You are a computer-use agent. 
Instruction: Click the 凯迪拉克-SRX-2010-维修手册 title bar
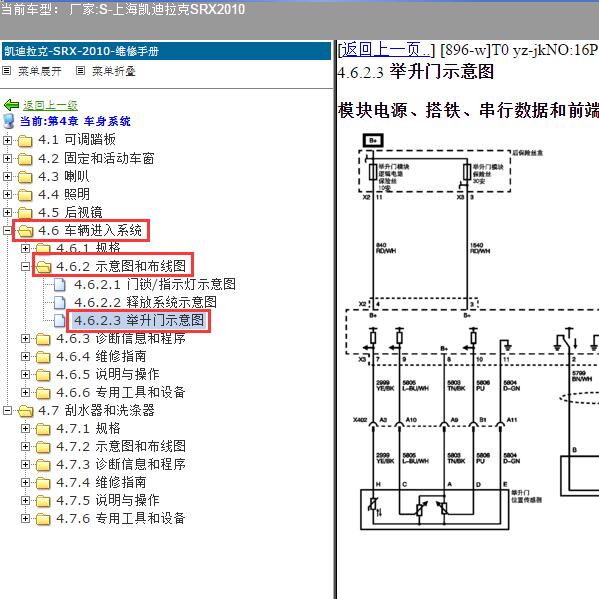pyautogui.click(x=167, y=51)
